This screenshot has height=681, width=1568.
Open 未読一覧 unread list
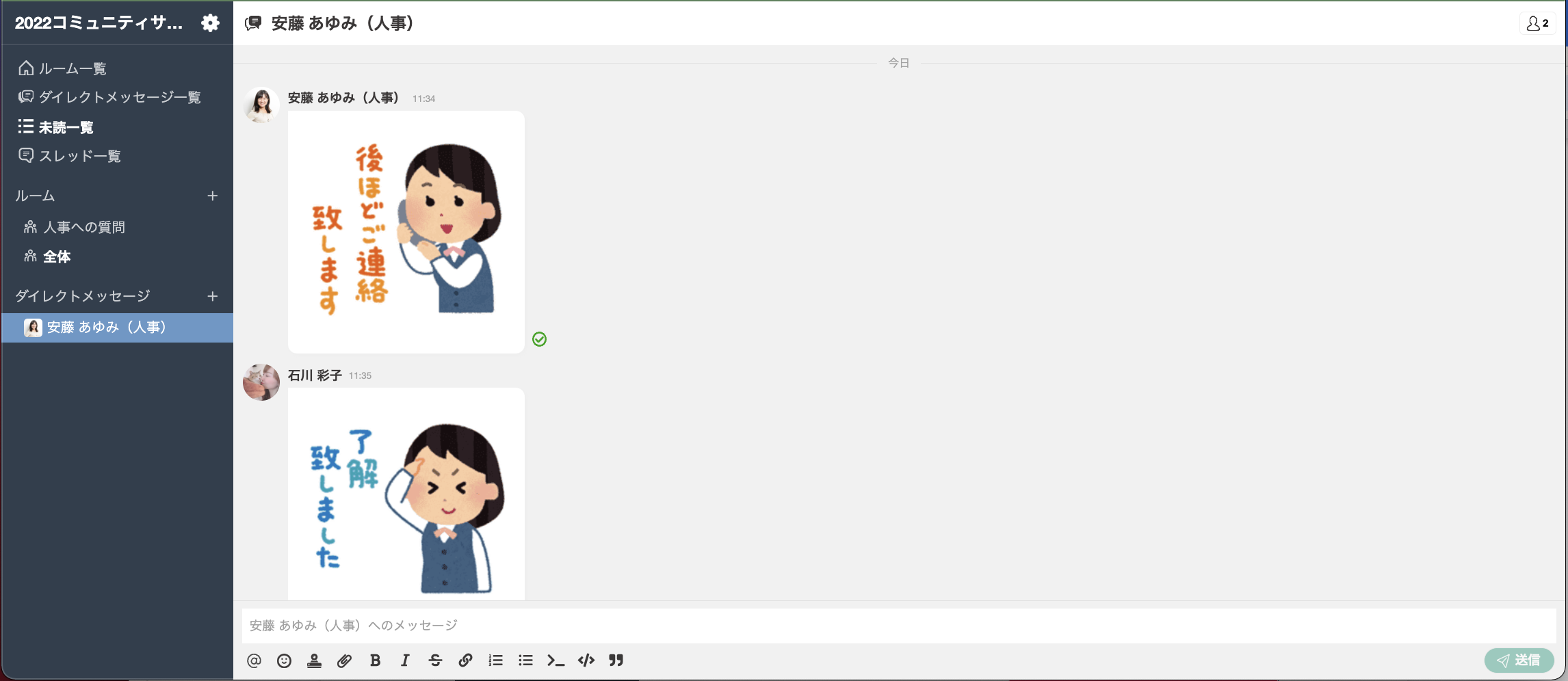tap(56, 127)
